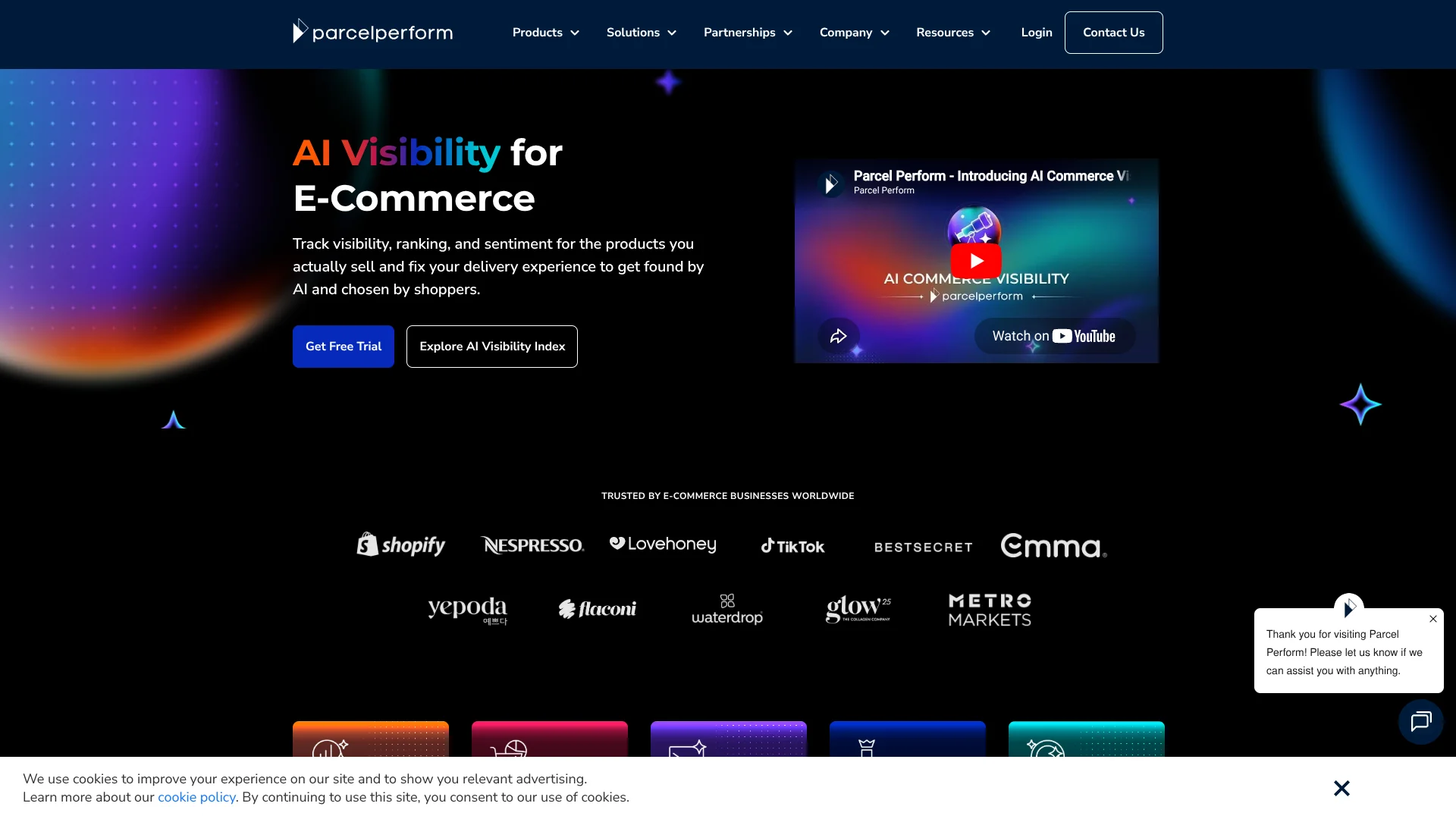This screenshot has height=819, width=1456.
Task: Click the BestSecret logo
Action: click(923, 547)
